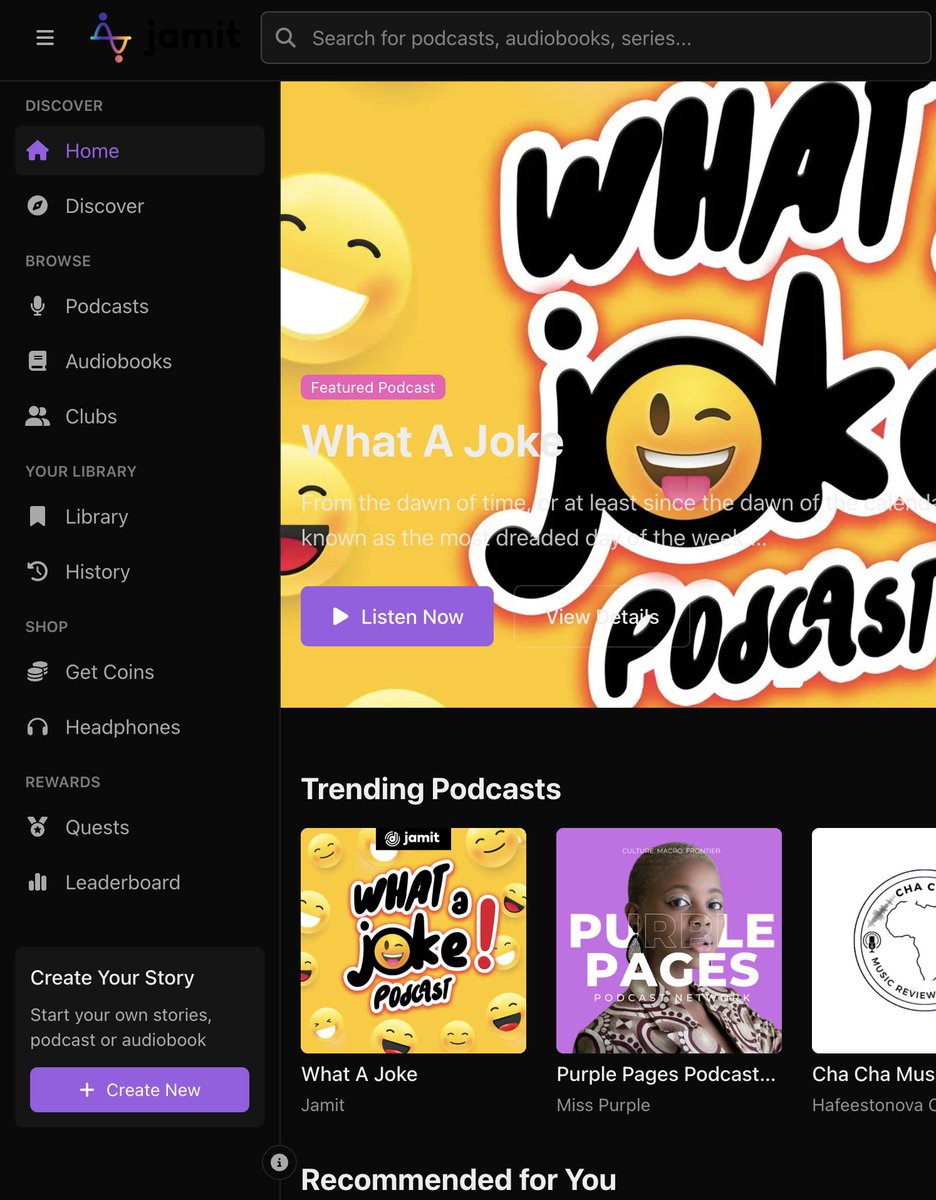Click What A Joke title under Trending
The height and width of the screenshot is (1200, 936).
point(359,1074)
